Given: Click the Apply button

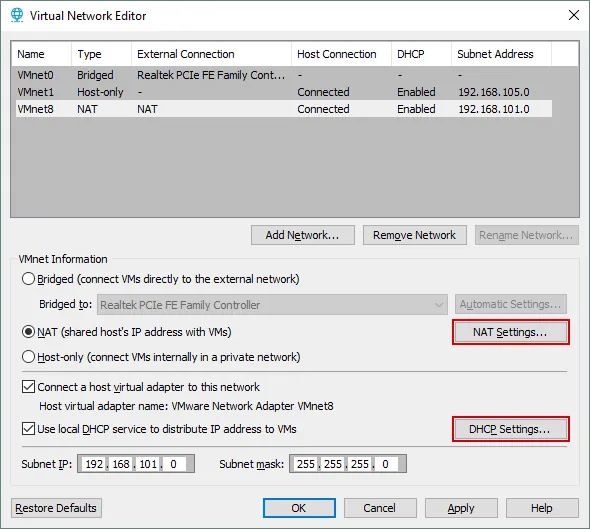Looking at the screenshot, I should 461,508.
